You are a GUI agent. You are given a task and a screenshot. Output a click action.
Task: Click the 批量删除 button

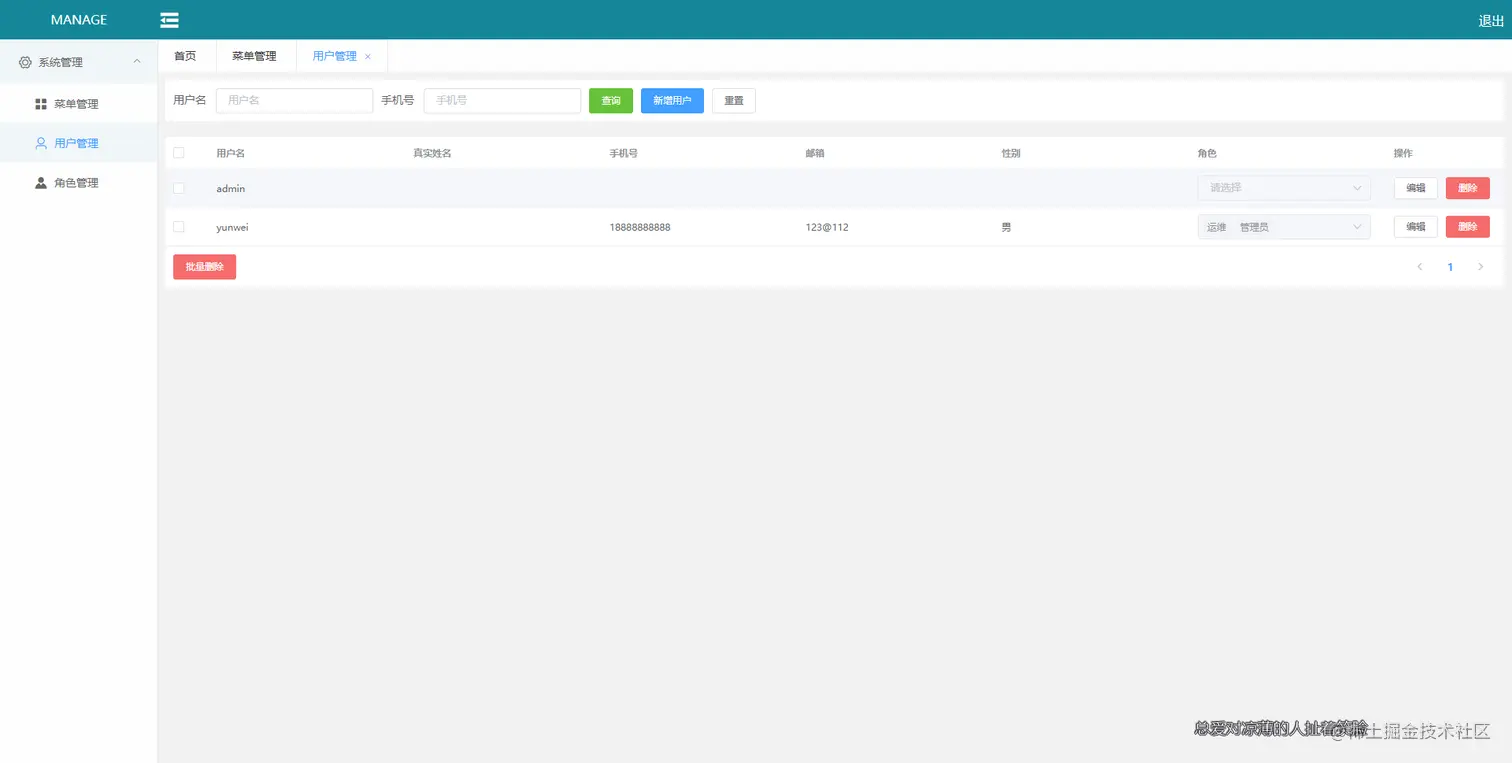205,267
